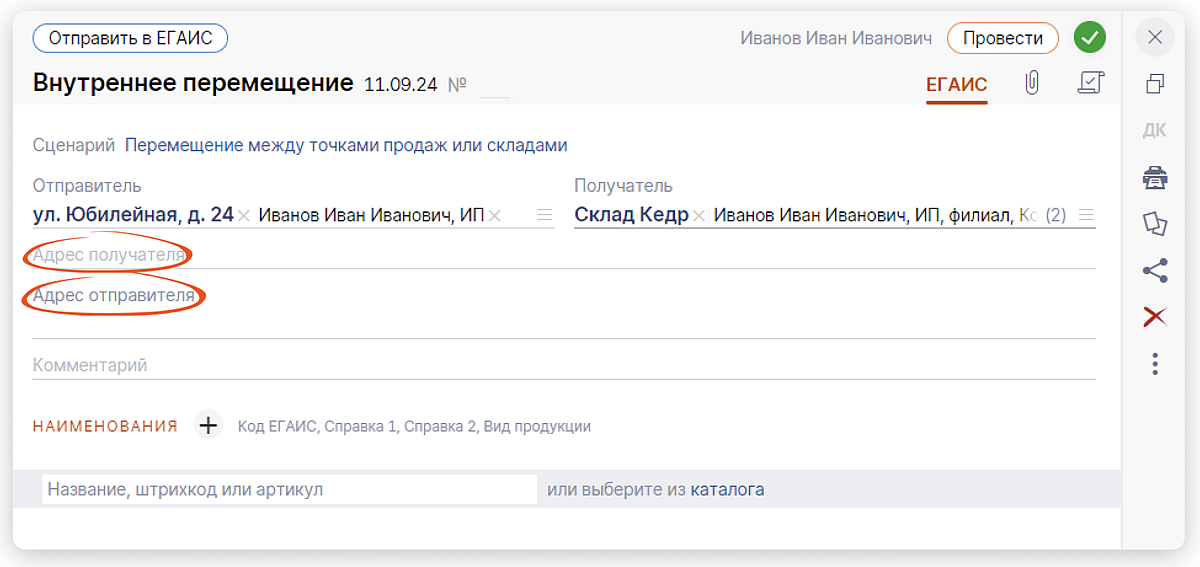Viewport: 1200px width, 567px height.
Task: Click the copy document icon
Action: point(1155,85)
